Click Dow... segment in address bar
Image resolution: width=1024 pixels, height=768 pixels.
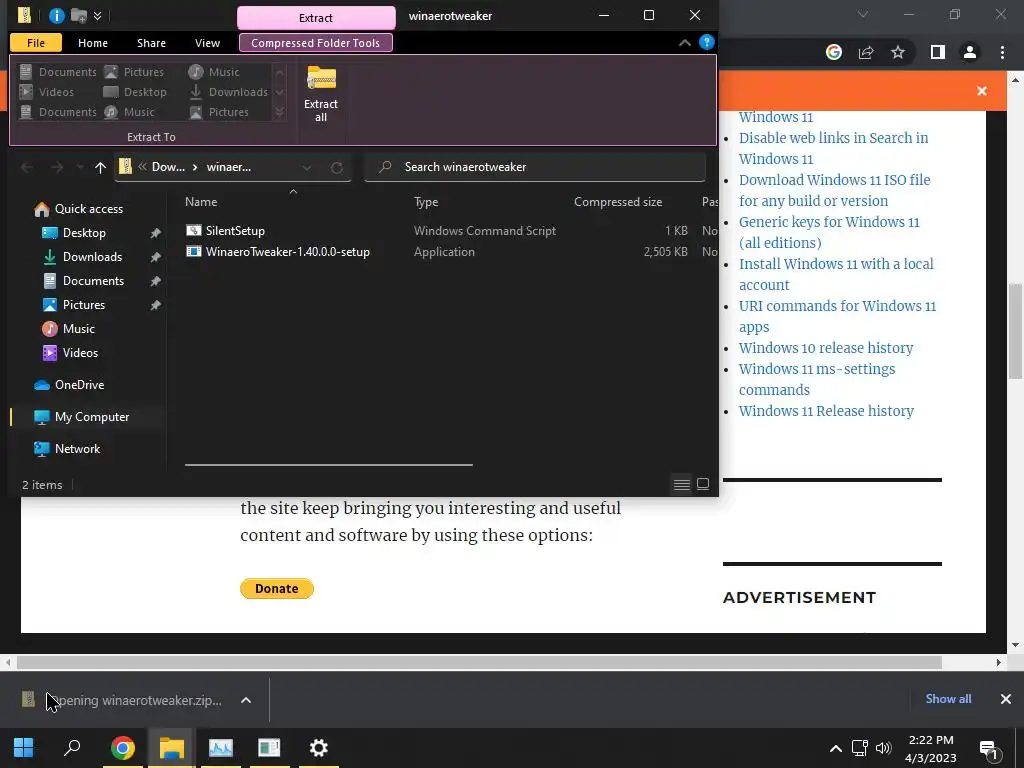[x=168, y=167]
